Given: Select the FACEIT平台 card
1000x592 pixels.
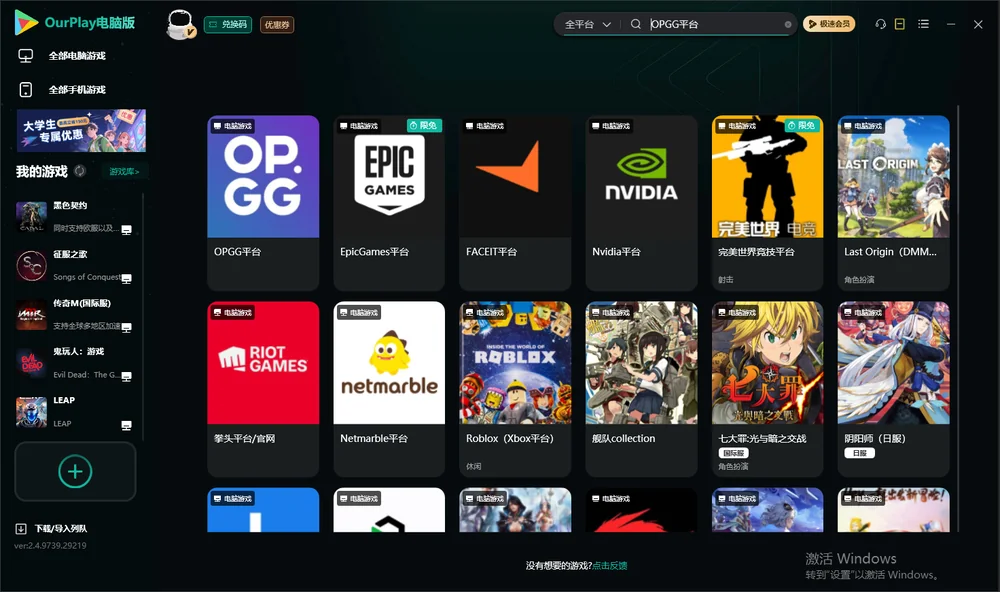Looking at the screenshot, I should pos(515,203).
